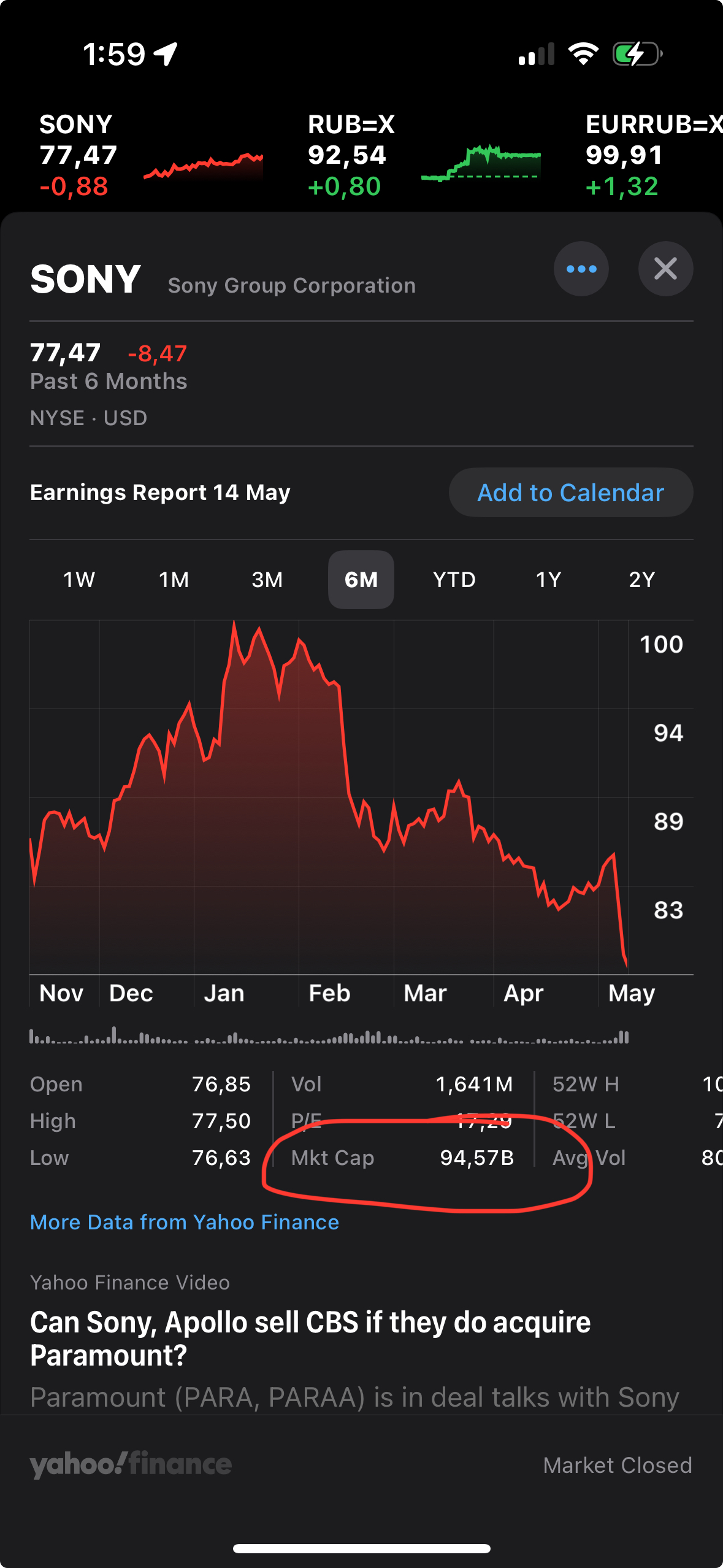Tap the Vol 1,641M value
The width and height of the screenshot is (723, 1568).
tap(474, 1084)
